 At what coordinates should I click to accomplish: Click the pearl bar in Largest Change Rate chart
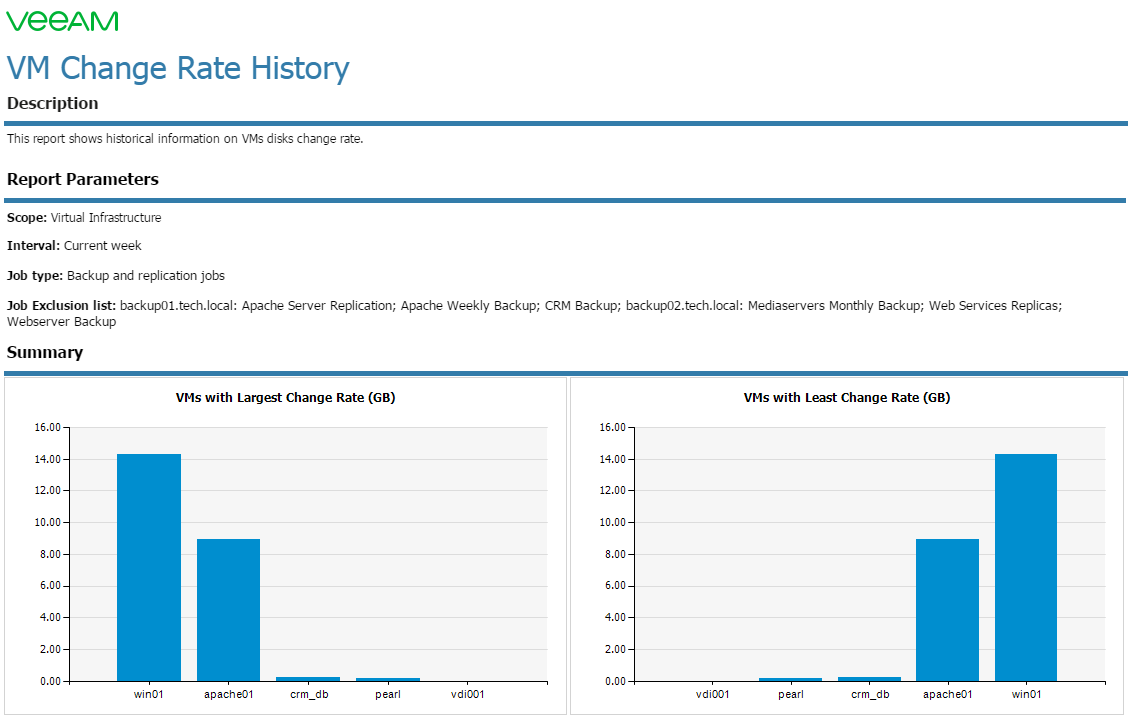388,679
